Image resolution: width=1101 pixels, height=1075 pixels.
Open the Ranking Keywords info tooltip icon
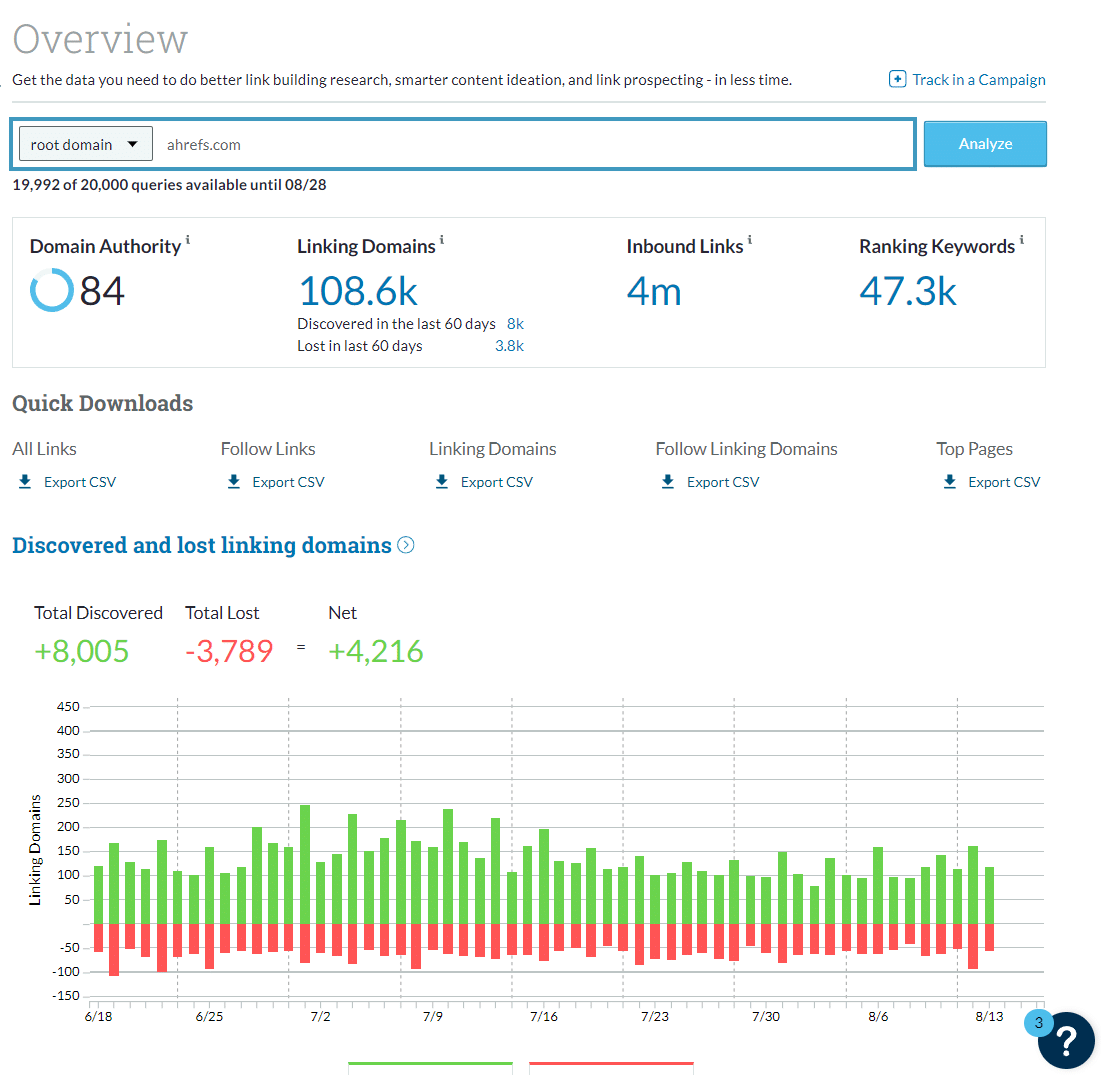1022,240
